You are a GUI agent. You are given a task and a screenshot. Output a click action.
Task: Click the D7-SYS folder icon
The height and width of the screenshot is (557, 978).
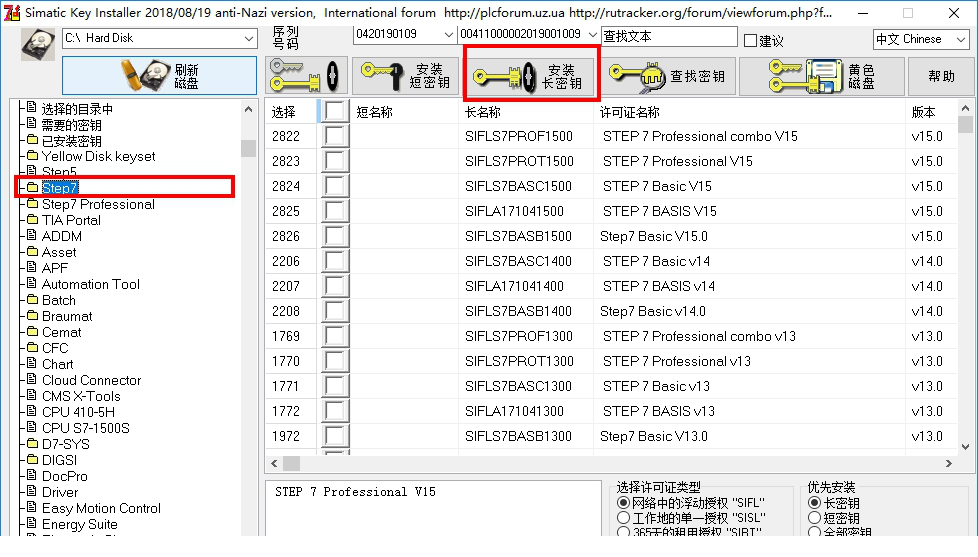point(32,443)
